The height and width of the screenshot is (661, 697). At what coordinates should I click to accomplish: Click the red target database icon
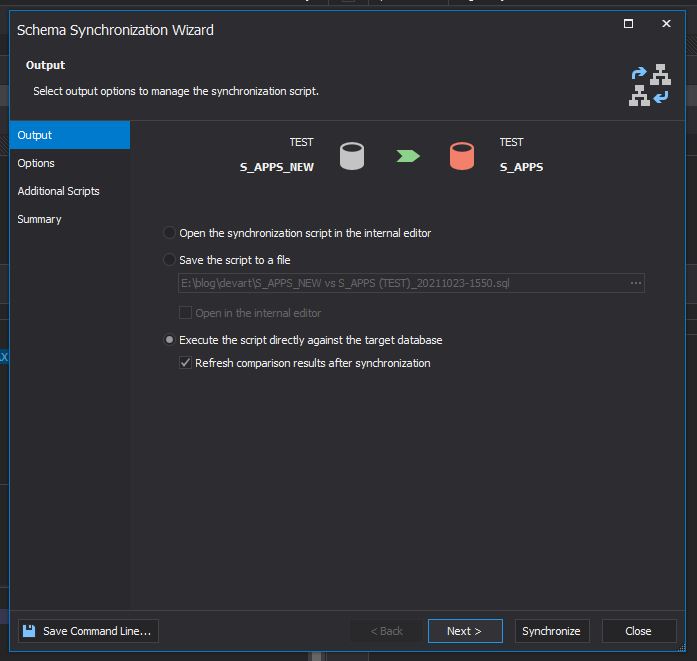tap(461, 156)
